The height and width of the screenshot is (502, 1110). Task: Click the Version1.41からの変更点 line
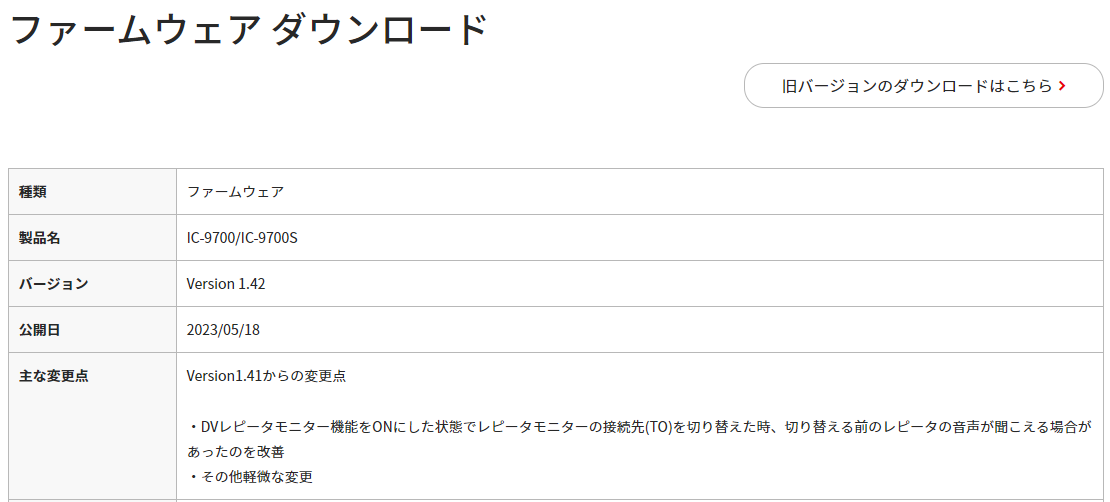tap(266, 376)
